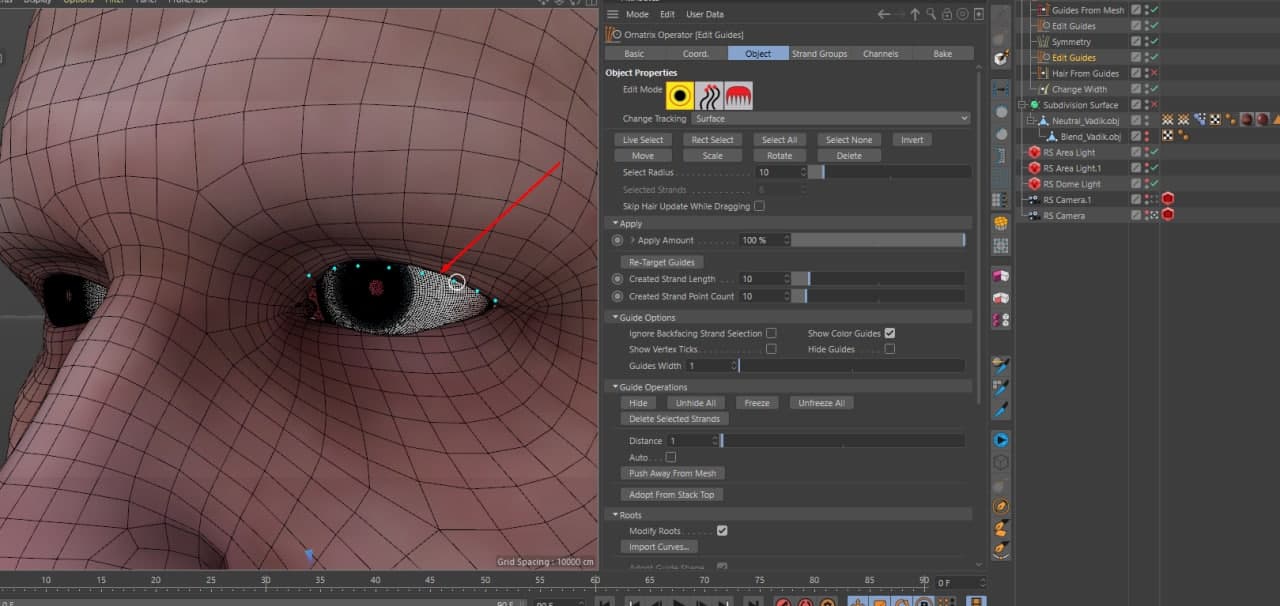Select RS Dome Light in object list

tap(1071, 184)
